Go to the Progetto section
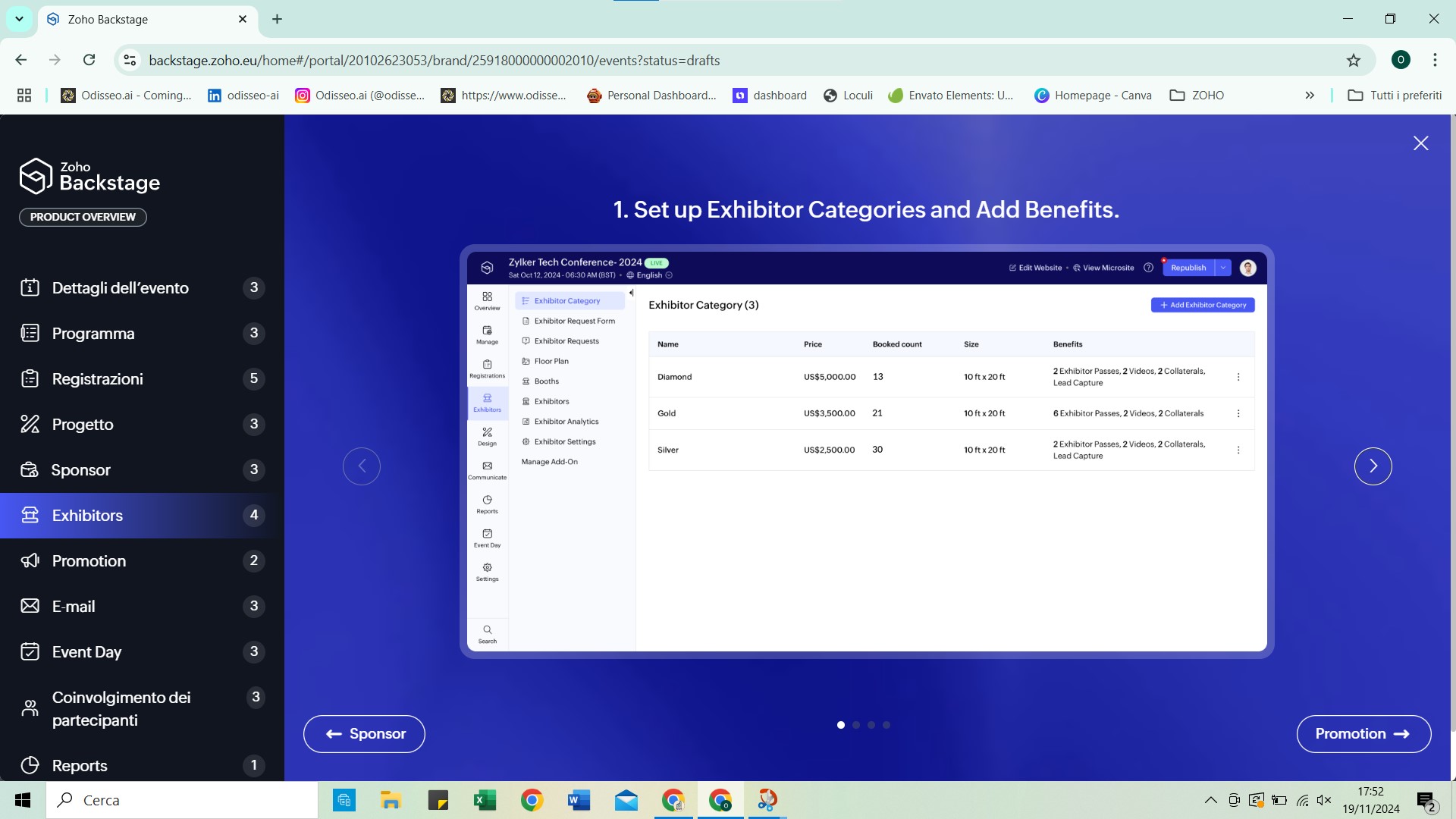 142,425
